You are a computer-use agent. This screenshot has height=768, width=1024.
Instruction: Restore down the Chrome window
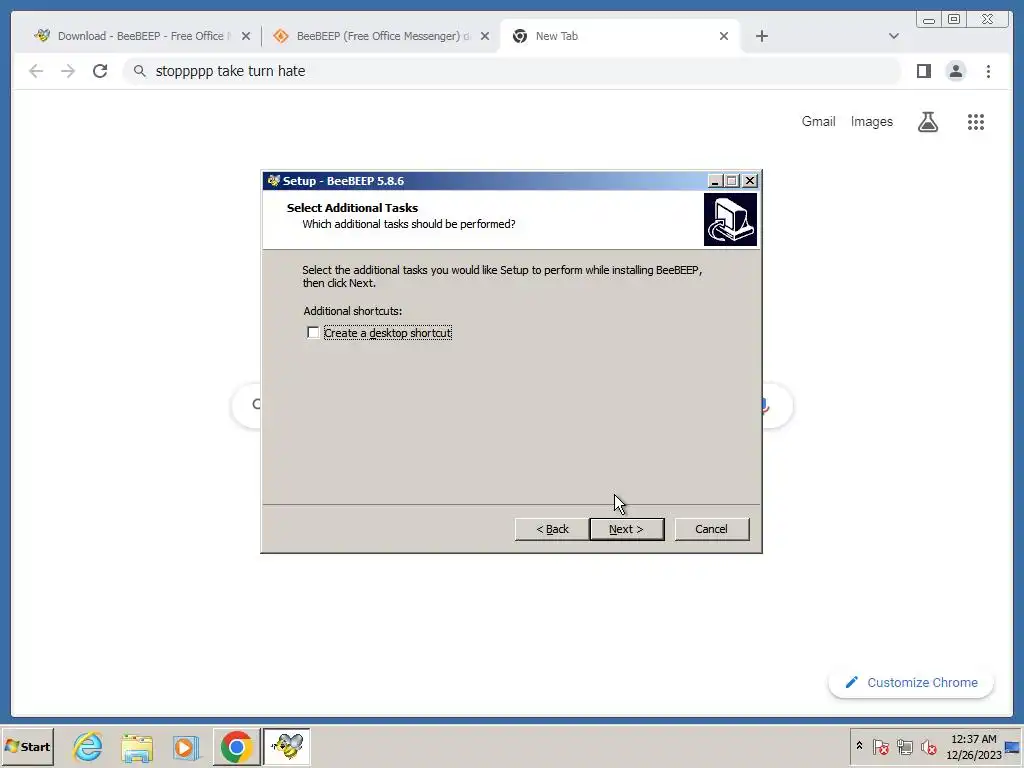[x=953, y=19]
